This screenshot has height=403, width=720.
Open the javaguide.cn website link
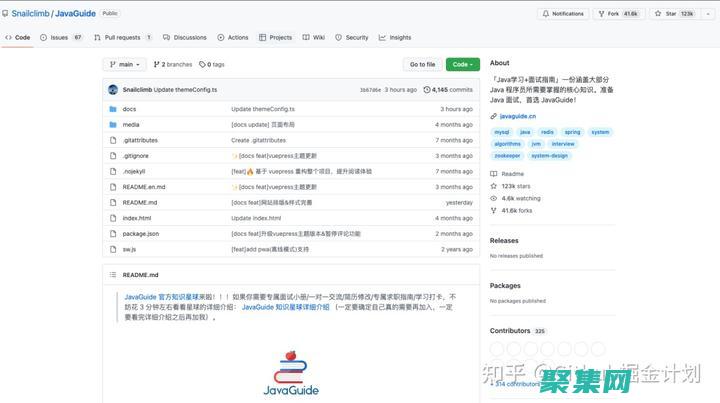(517, 116)
